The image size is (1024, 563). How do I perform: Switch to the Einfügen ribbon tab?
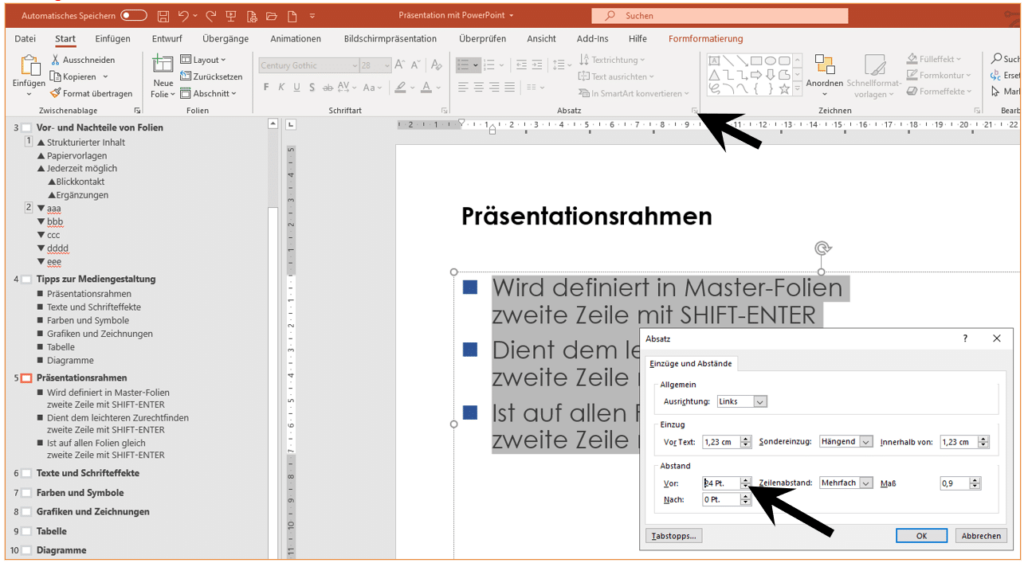[x=112, y=39]
